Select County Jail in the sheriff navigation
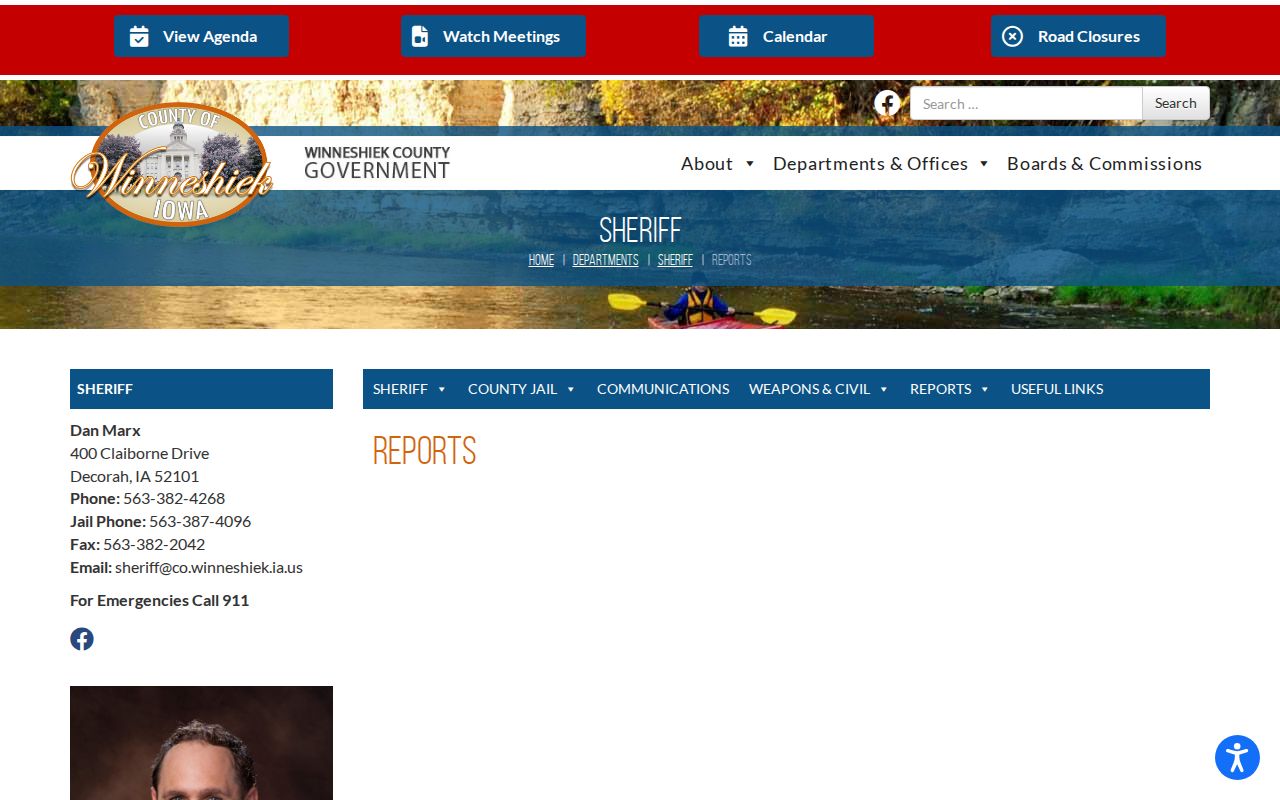The image size is (1280, 800). click(x=512, y=389)
